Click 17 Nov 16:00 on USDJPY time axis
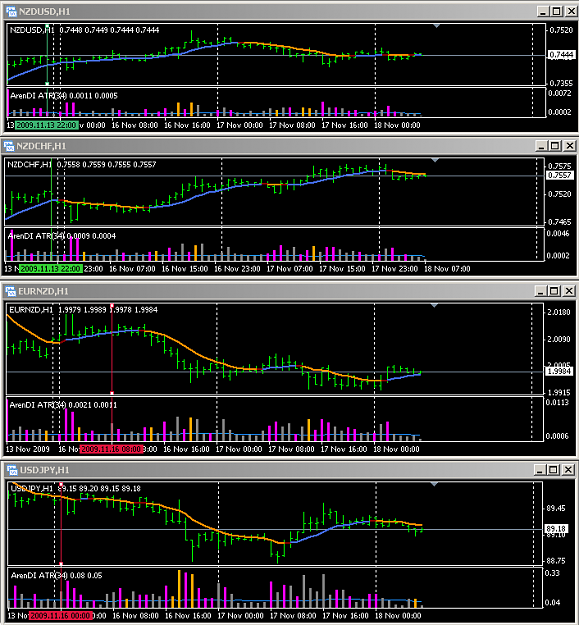The height and width of the screenshot is (625, 579). pos(345,615)
